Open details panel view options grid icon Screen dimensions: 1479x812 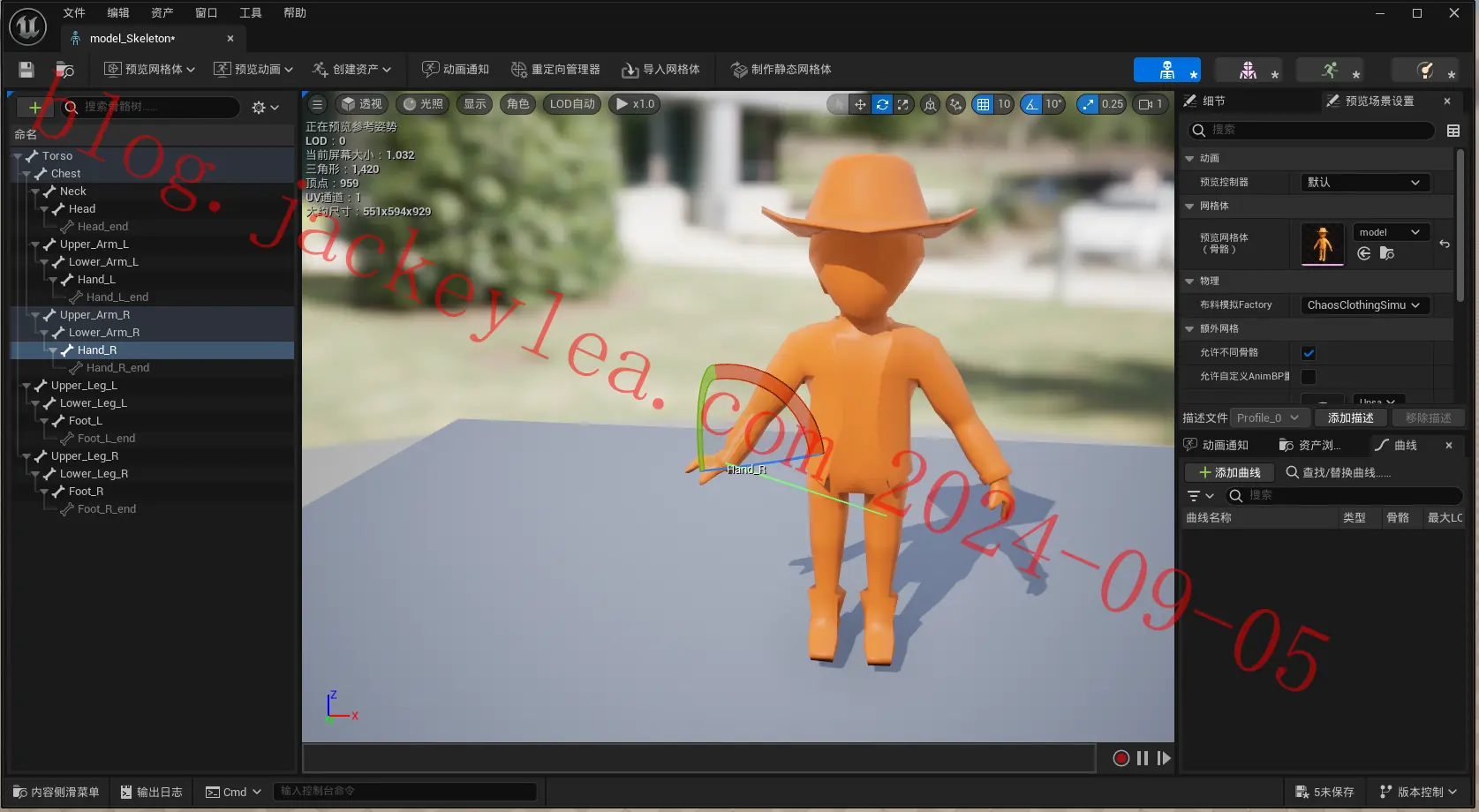1453,131
